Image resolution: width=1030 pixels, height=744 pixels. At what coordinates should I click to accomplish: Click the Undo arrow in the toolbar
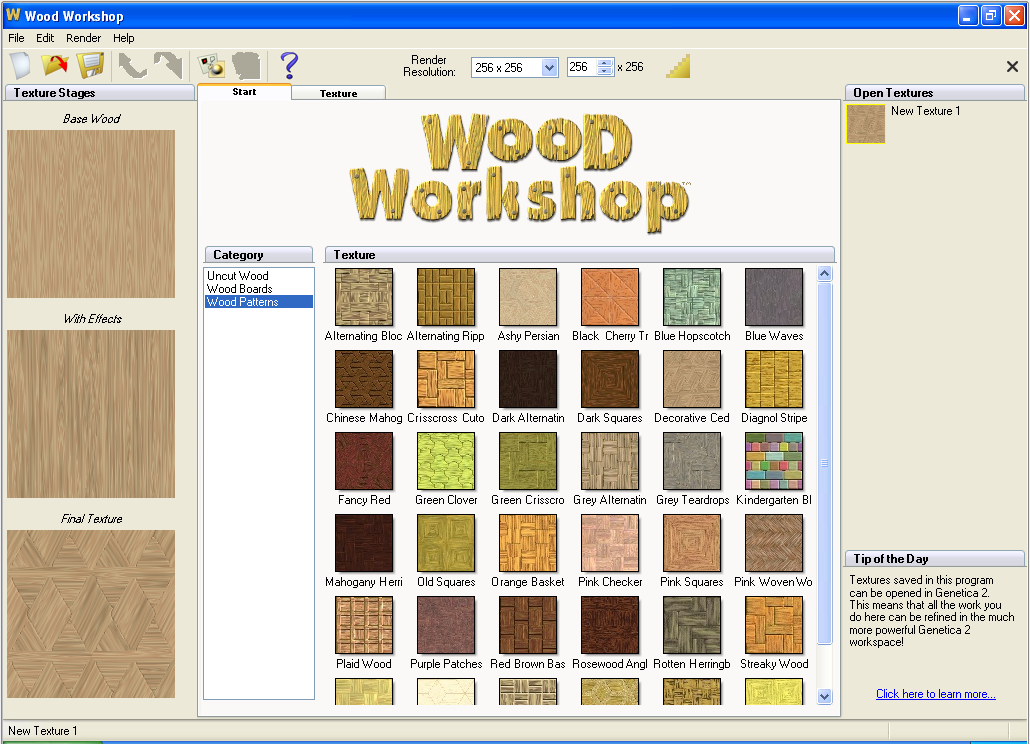coord(132,66)
